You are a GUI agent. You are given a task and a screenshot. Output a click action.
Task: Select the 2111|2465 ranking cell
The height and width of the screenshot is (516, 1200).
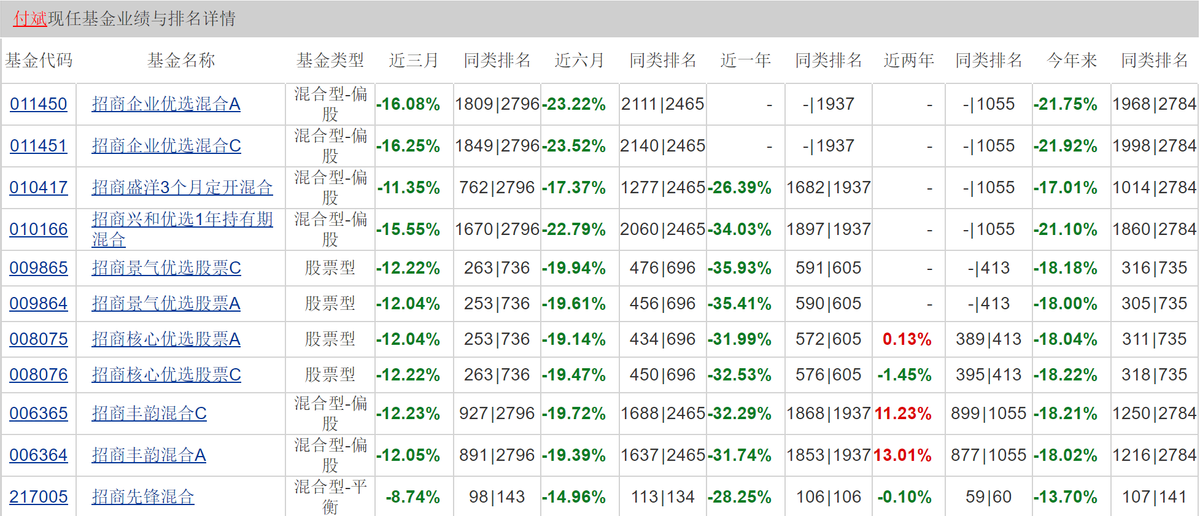pos(663,104)
